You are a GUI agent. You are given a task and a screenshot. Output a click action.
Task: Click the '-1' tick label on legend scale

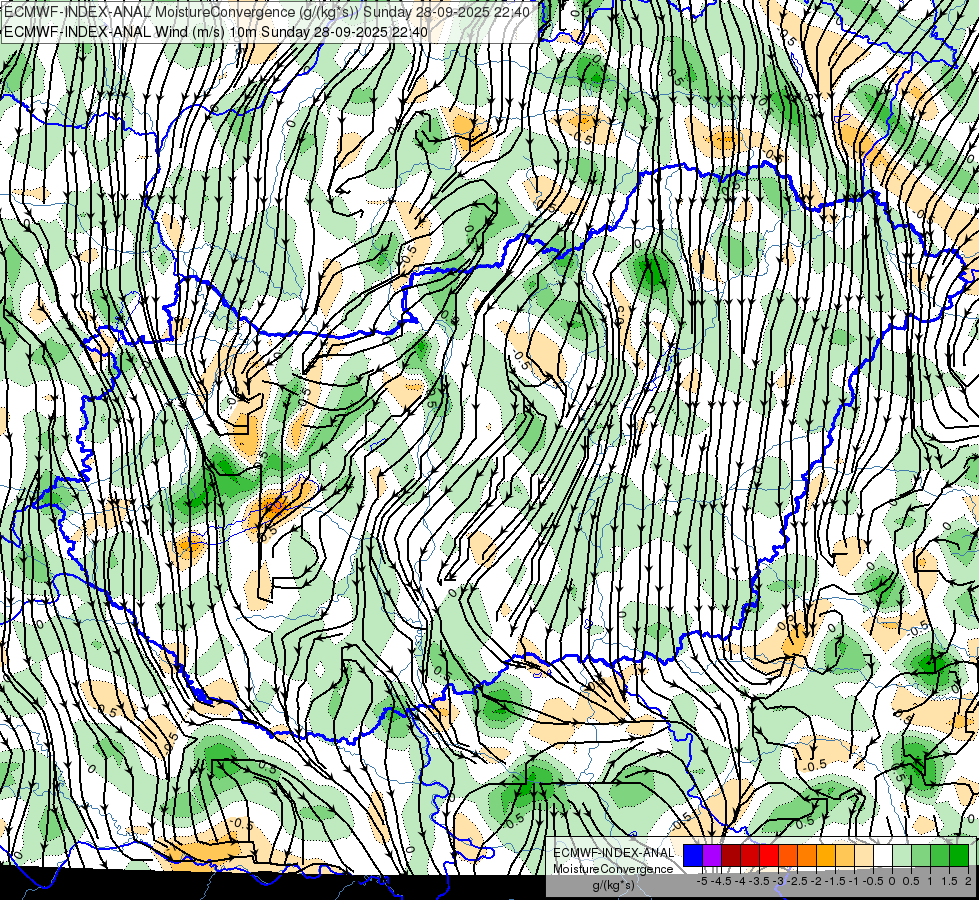pos(854,881)
